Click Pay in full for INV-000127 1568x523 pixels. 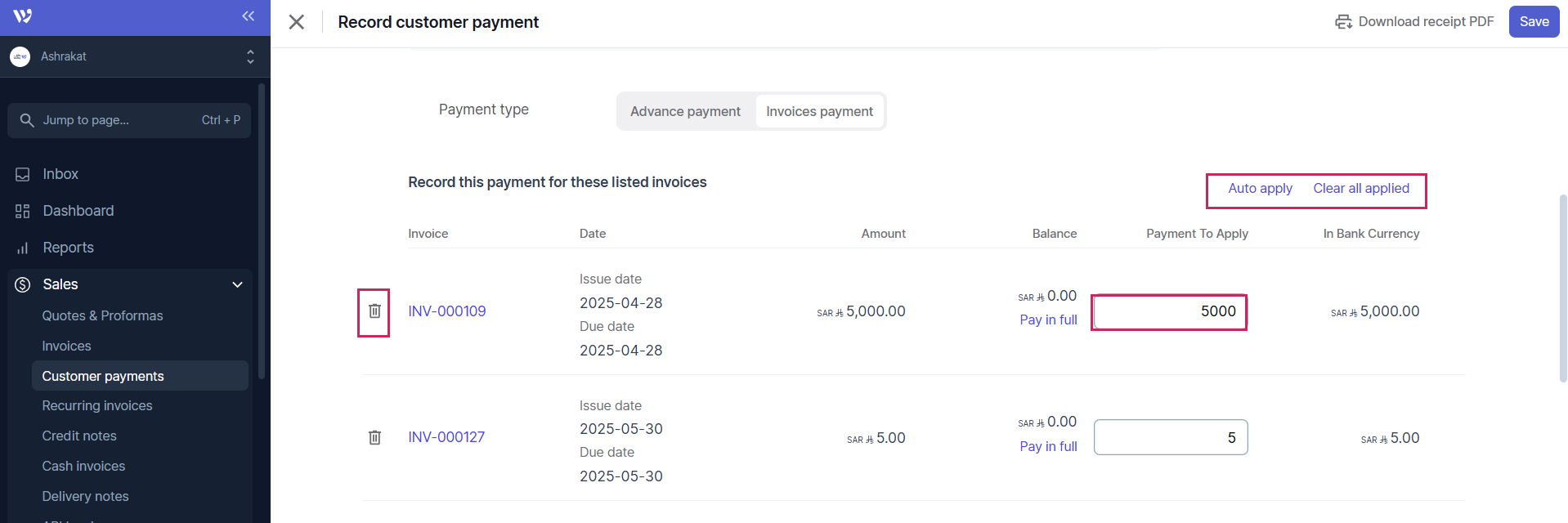point(1048,446)
